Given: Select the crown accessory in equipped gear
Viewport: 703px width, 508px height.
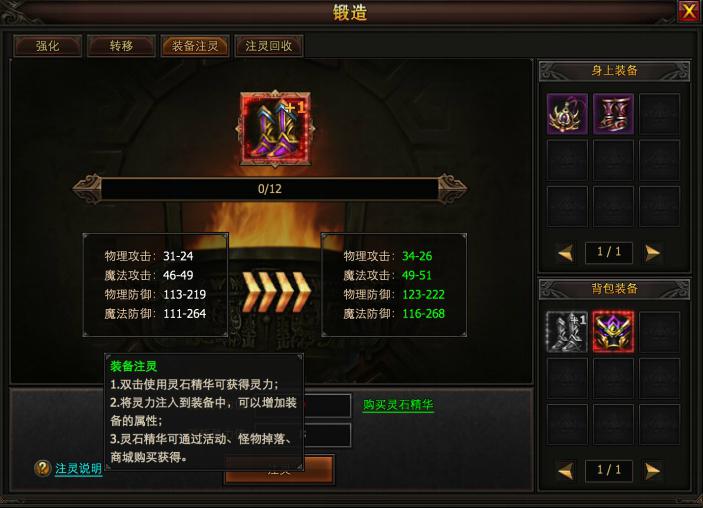Looking at the screenshot, I should click(x=567, y=114).
